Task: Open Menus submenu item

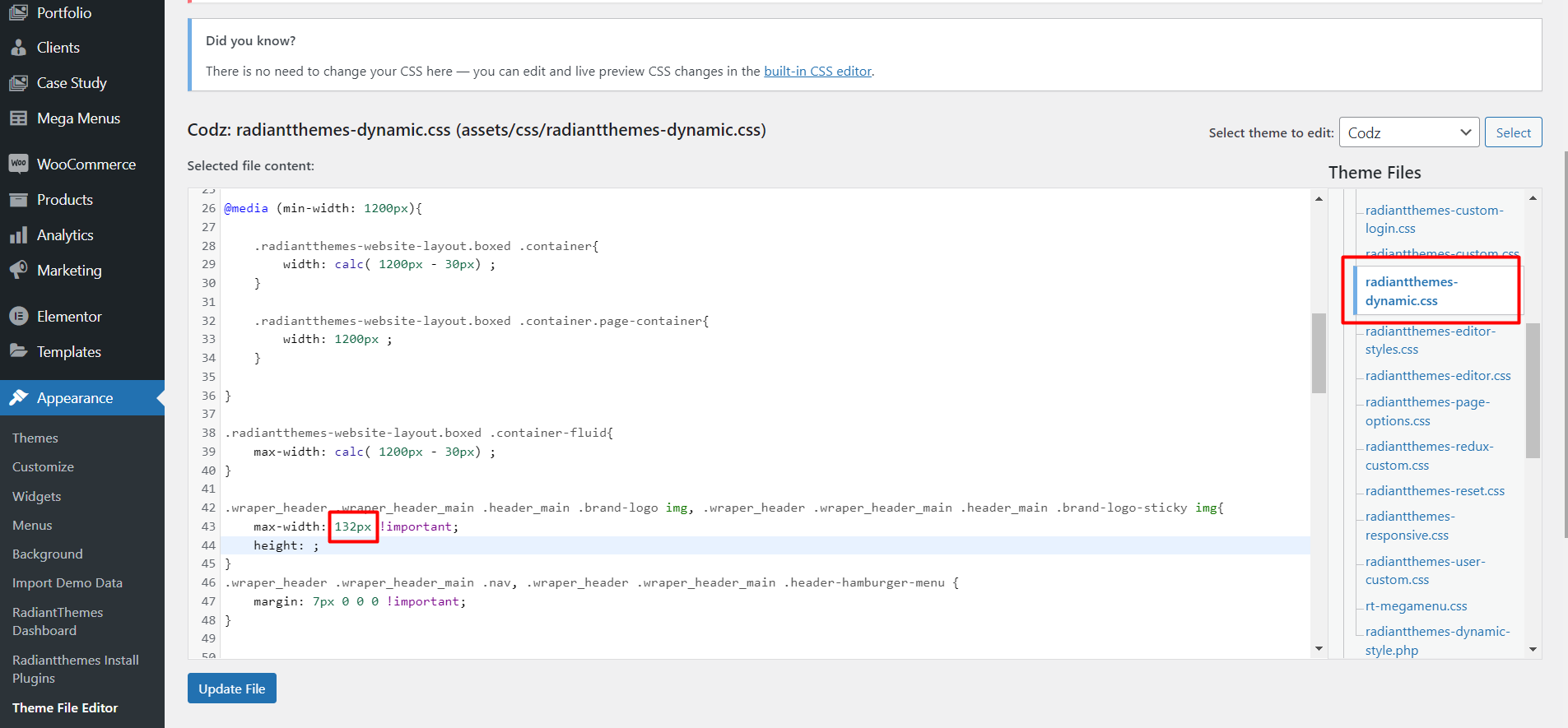Action: coord(32,525)
